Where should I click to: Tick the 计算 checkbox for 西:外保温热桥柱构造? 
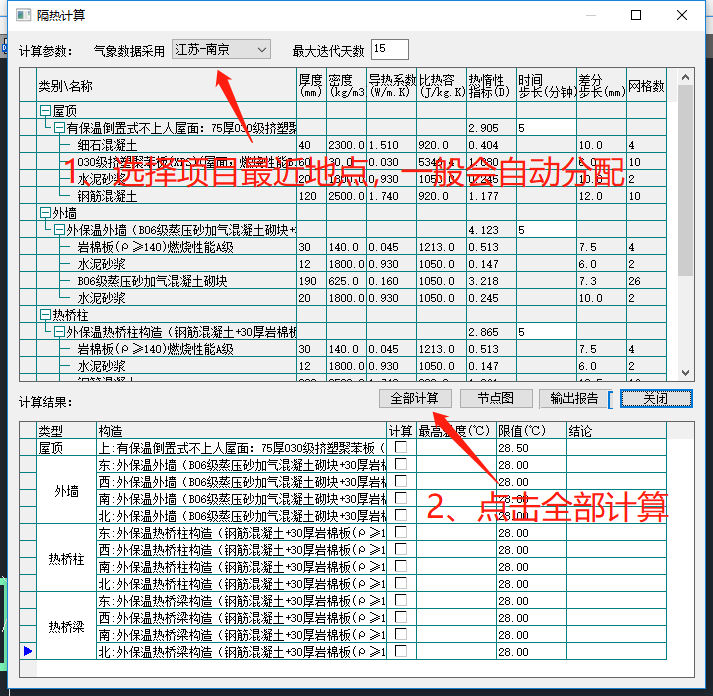pos(401,549)
